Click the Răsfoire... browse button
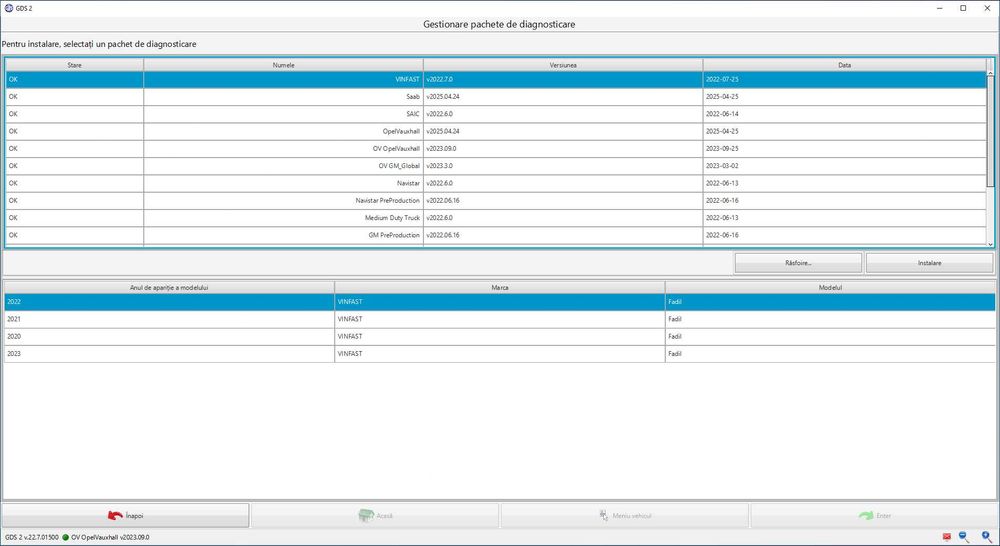Viewport: 1000px width, 546px height. click(x=798, y=263)
